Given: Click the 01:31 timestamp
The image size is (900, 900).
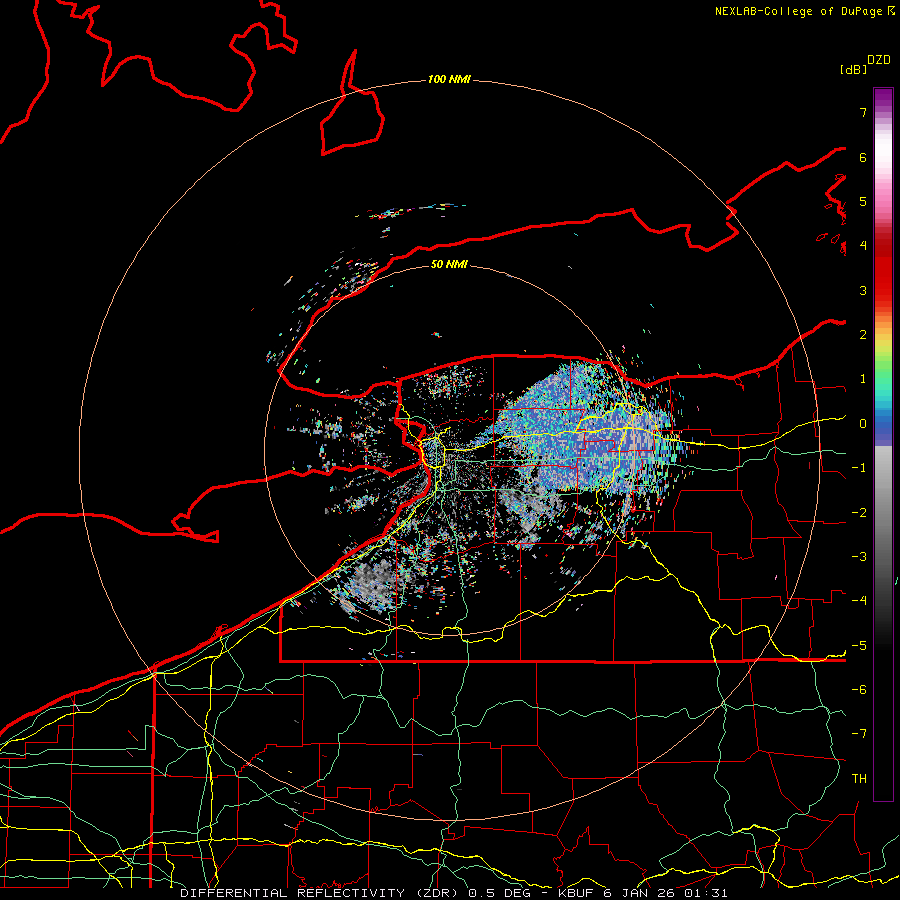Looking at the screenshot, I should pos(705,893).
